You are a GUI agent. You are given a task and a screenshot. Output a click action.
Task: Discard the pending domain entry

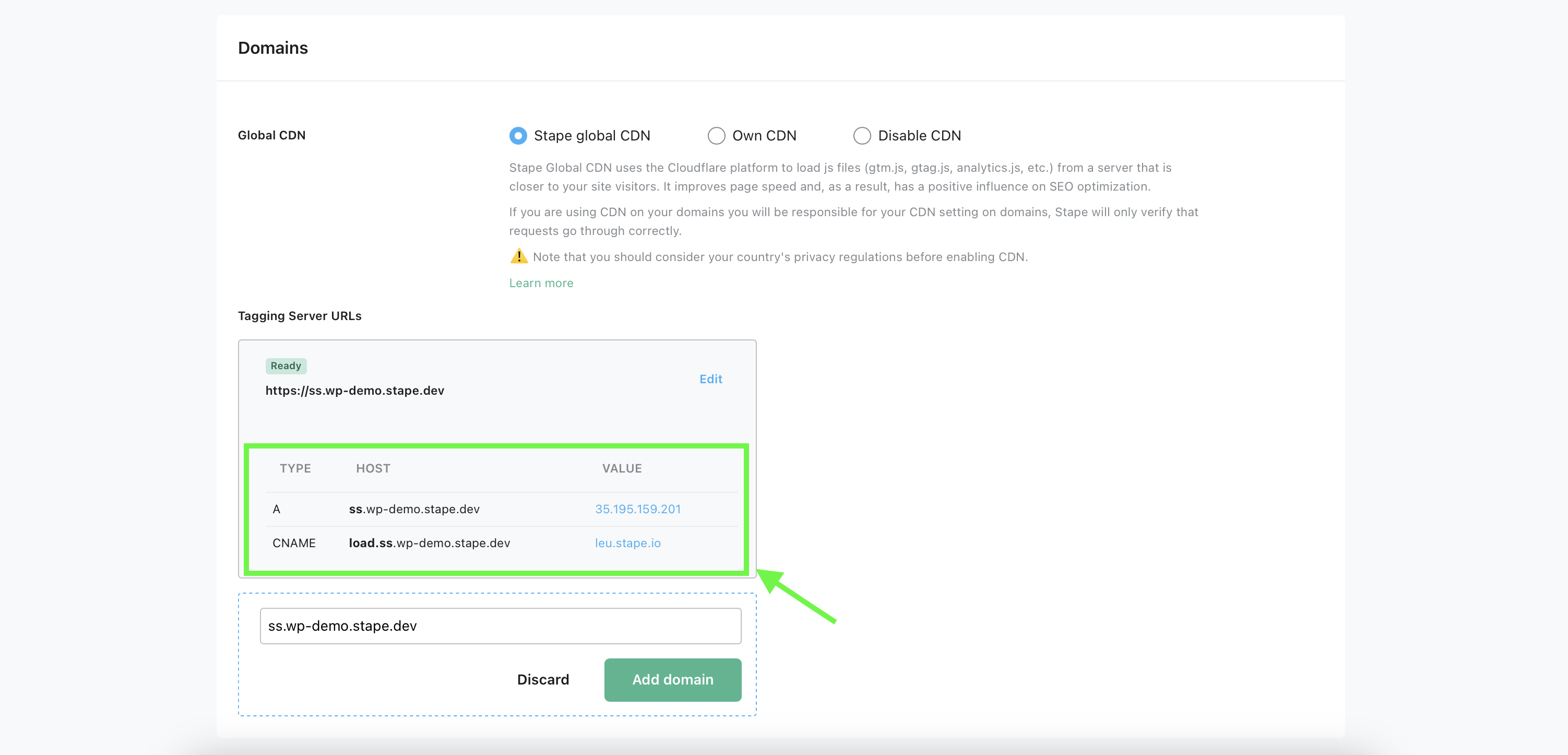pyautogui.click(x=543, y=679)
